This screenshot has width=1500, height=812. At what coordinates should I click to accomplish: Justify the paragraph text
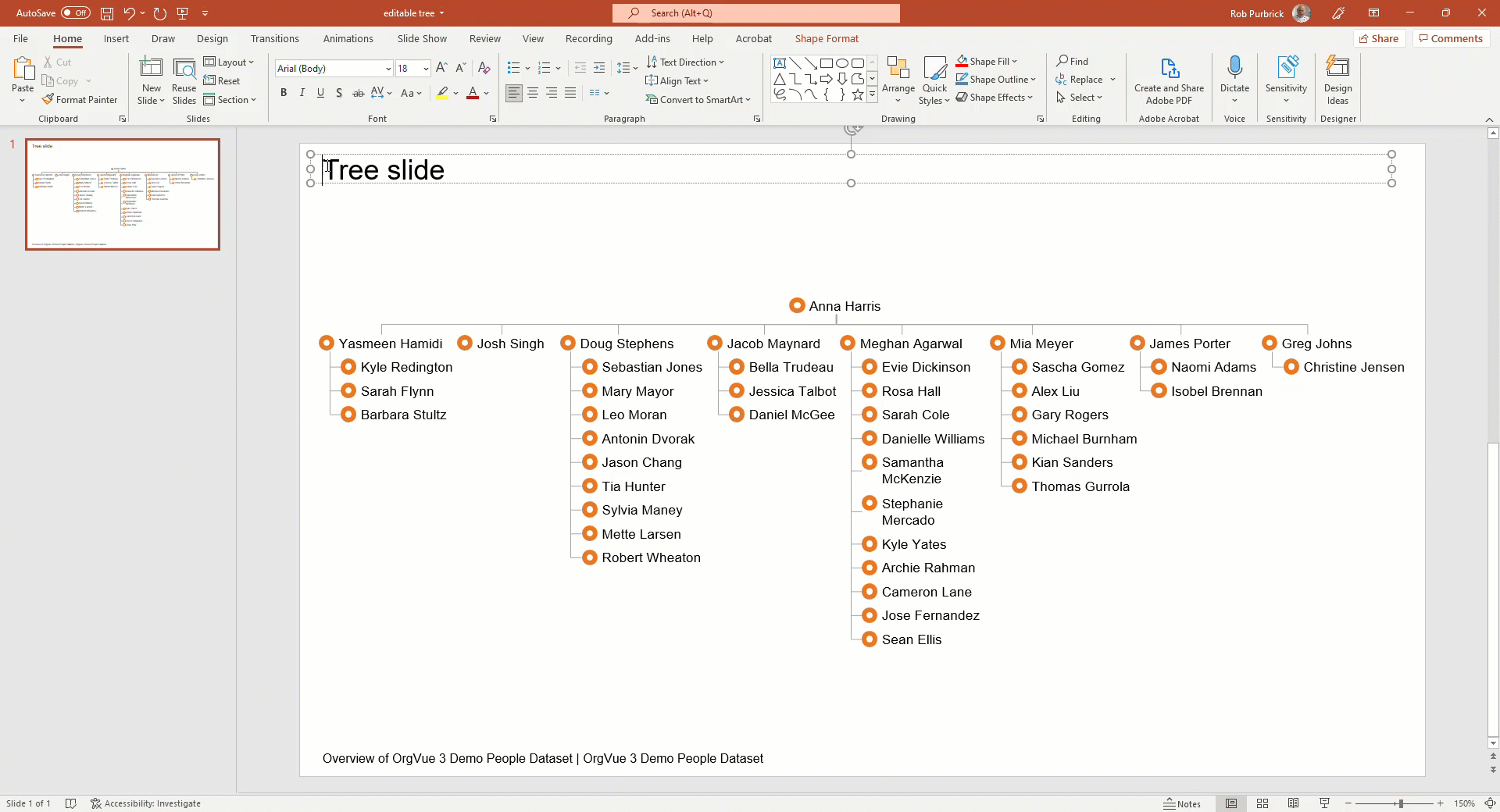click(570, 93)
